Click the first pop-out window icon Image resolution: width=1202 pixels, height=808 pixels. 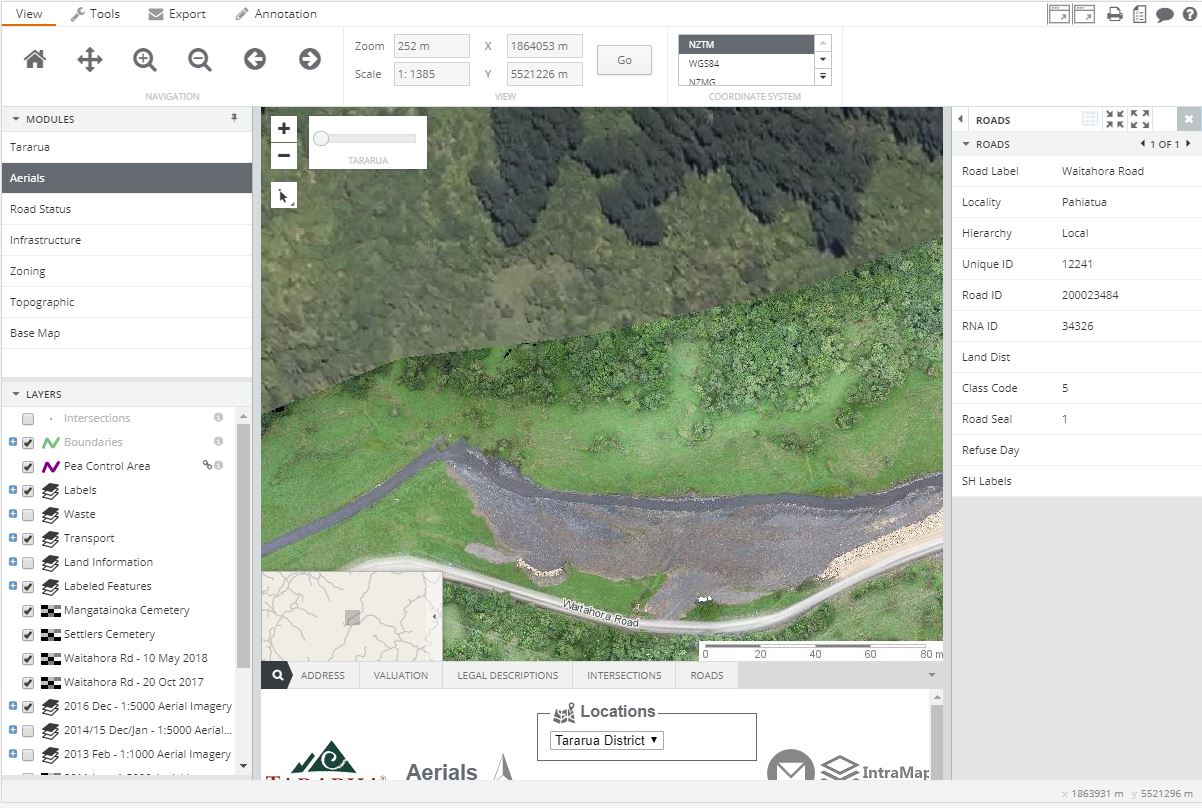coord(1058,14)
